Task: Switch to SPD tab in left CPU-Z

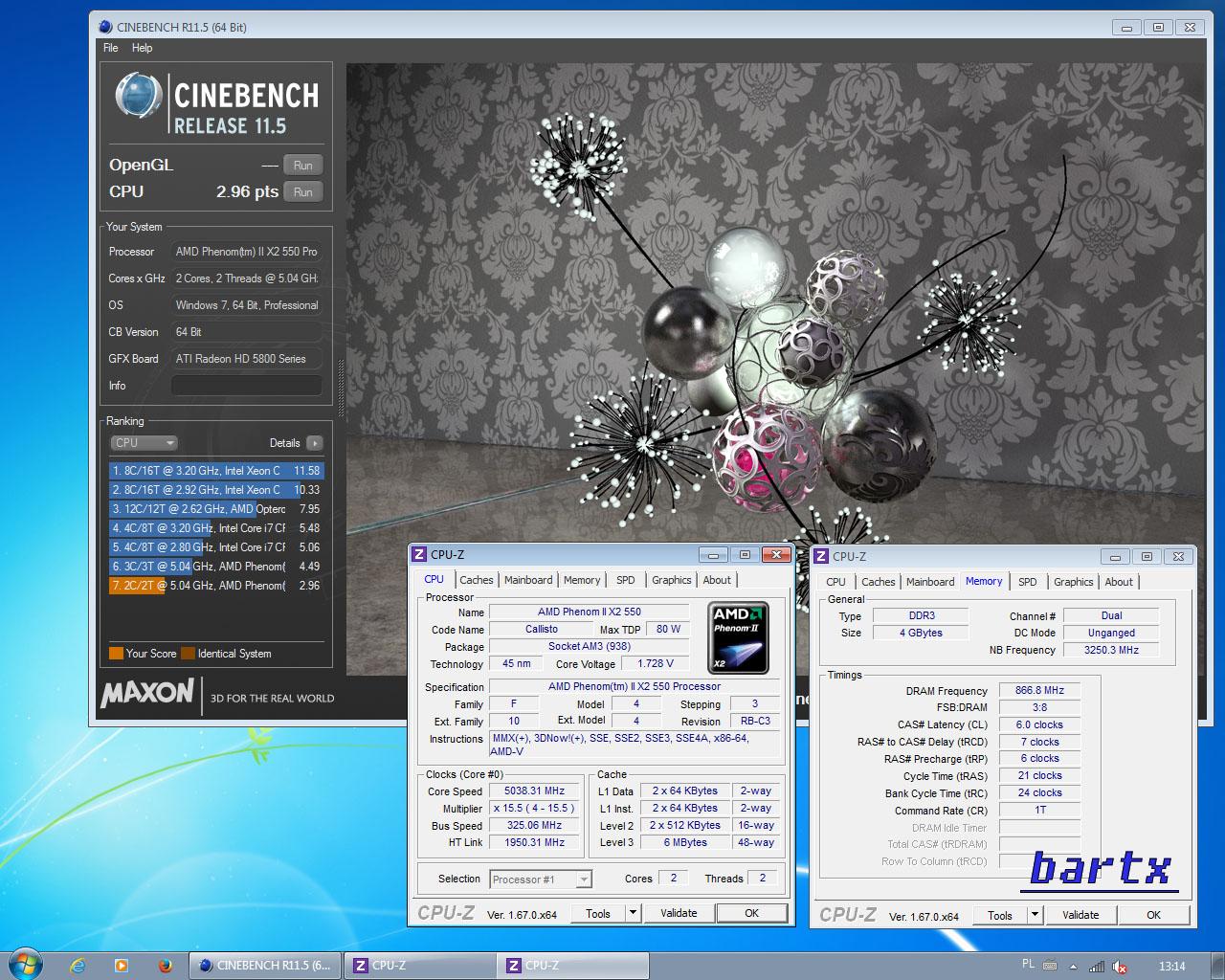Action: coord(625,580)
